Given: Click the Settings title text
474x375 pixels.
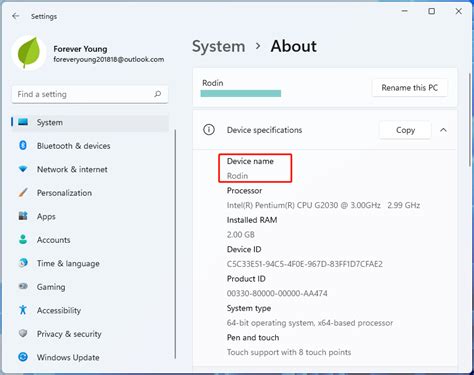Looking at the screenshot, I should 44,16.
